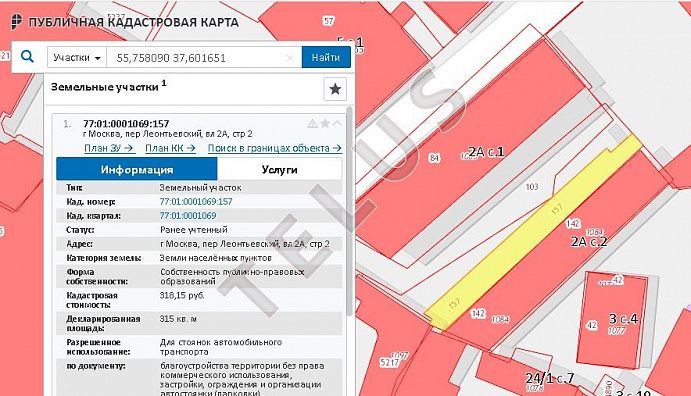
Task: Click the Земли населённых пунктов value
Action: click(x=215, y=258)
